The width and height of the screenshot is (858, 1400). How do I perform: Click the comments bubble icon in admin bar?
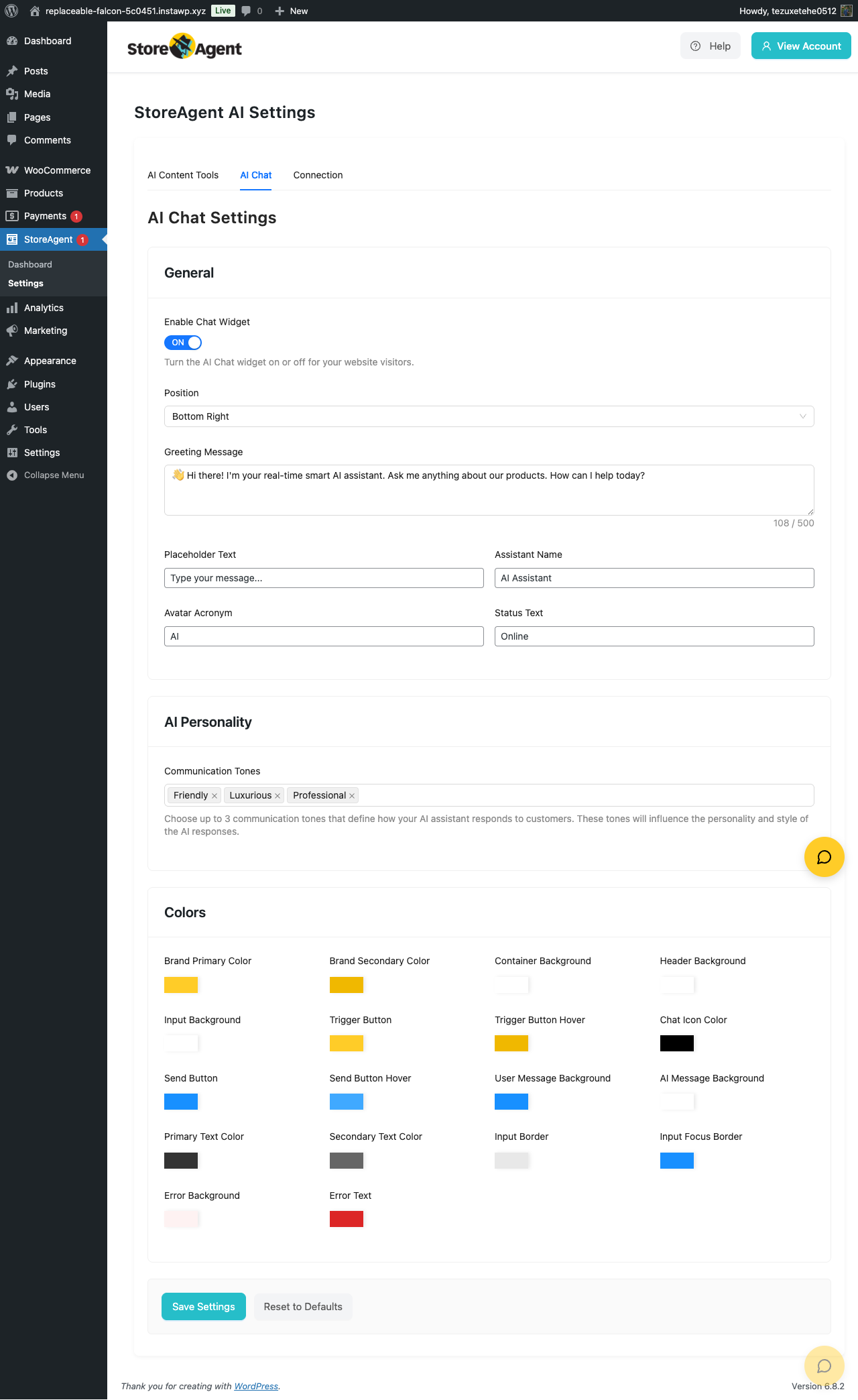pos(246,11)
